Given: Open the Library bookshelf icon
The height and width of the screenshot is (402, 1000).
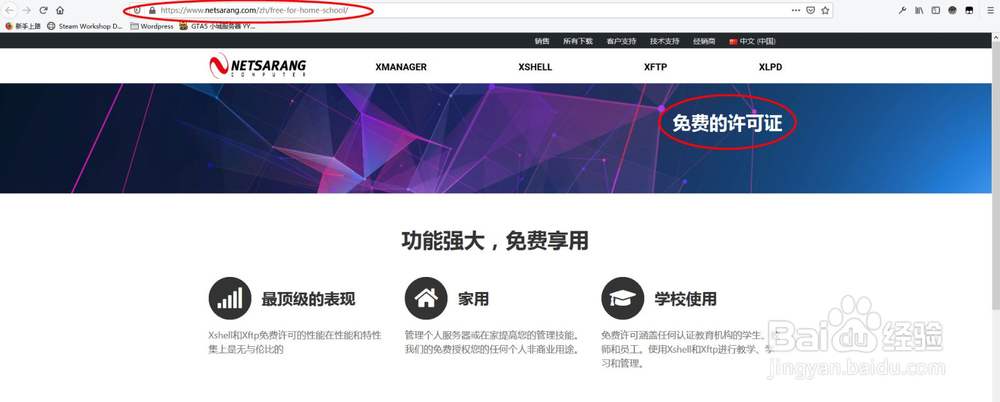Looking at the screenshot, I should click(920, 10).
